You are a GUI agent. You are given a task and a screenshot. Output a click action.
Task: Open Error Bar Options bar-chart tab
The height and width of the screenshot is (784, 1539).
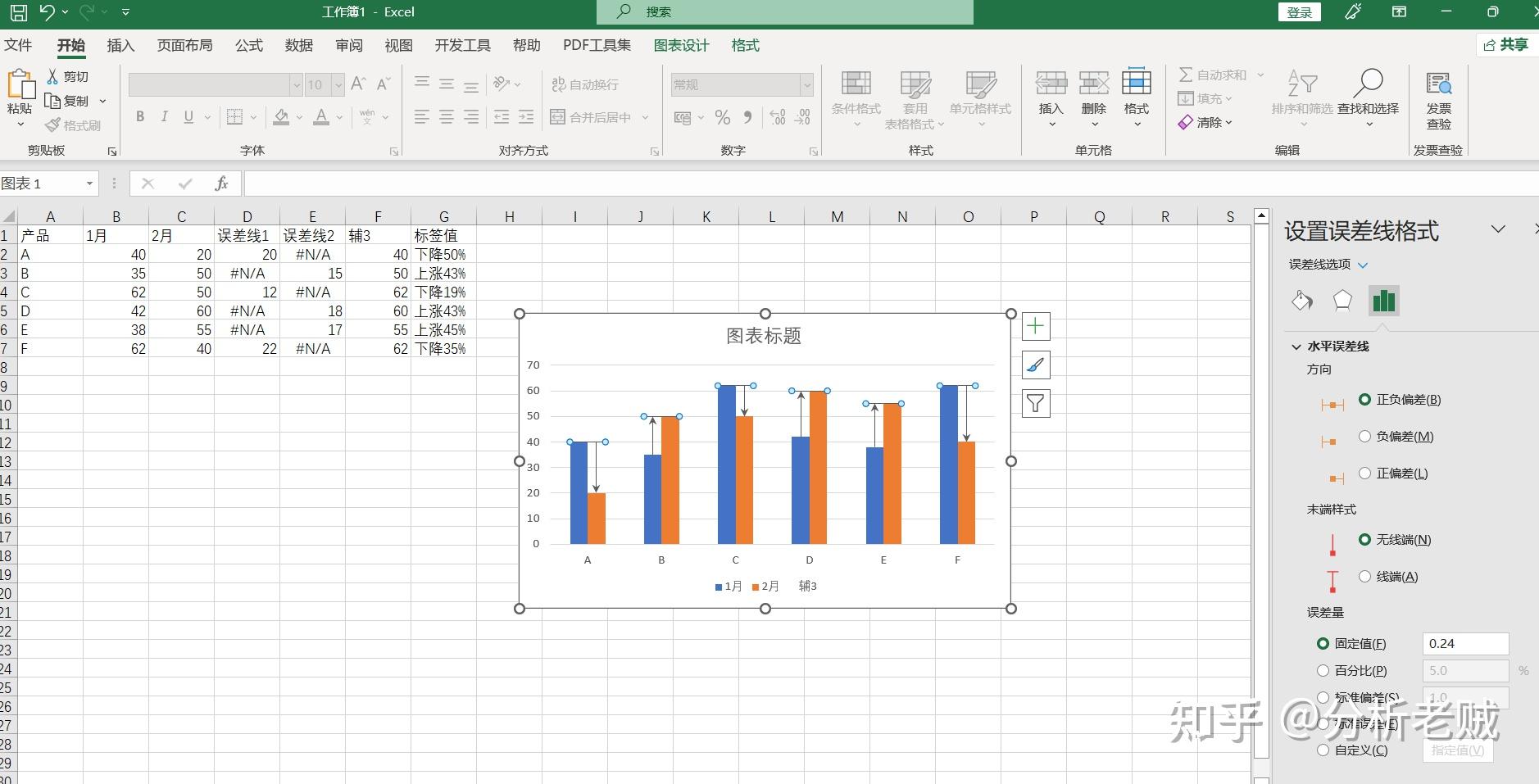tap(1383, 301)
